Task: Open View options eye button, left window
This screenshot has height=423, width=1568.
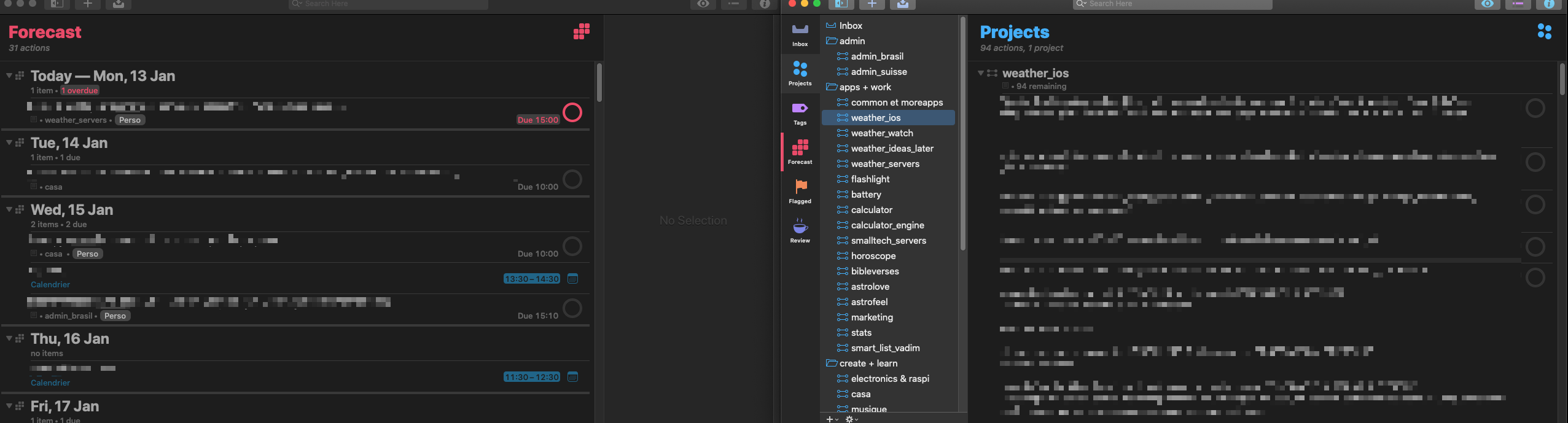Action: pos(703,4)
